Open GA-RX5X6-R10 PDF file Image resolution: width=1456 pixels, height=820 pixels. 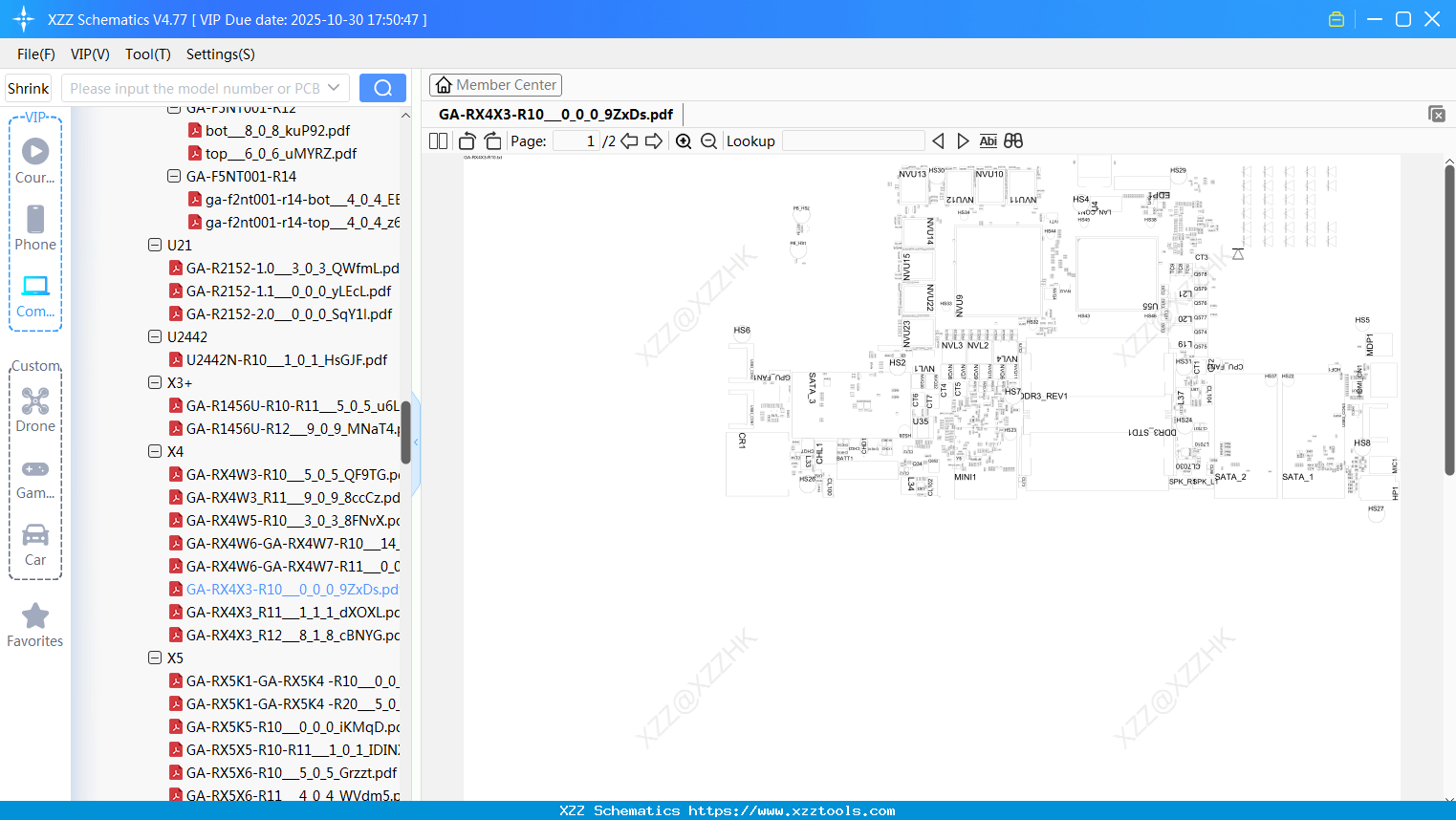(x=283, y=772)
